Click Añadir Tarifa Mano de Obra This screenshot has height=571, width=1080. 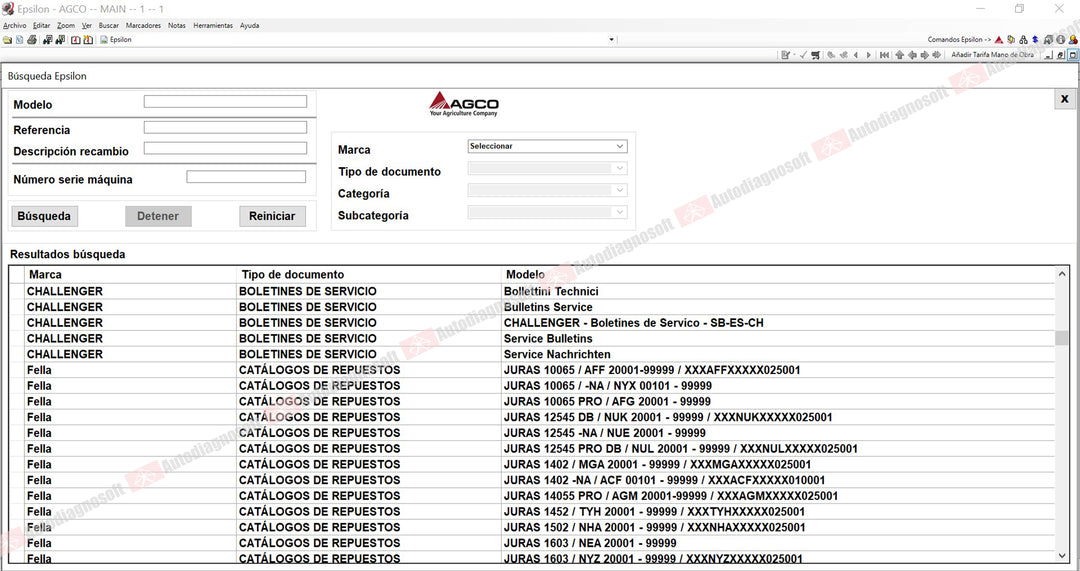pos(993,55)
